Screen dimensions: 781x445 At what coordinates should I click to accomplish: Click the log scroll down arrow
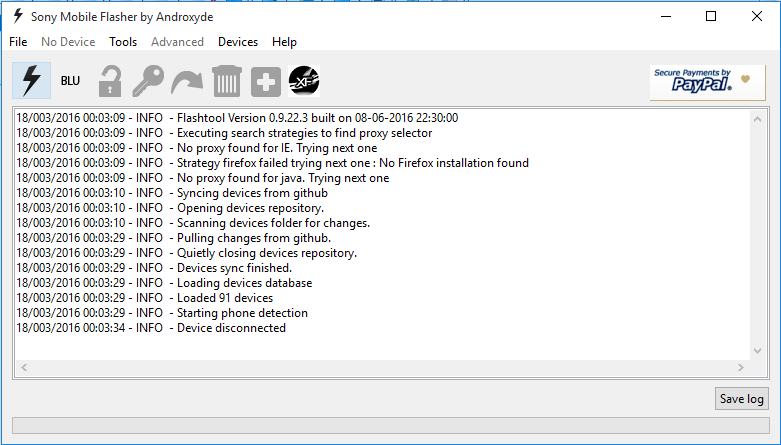pos(758,351)
